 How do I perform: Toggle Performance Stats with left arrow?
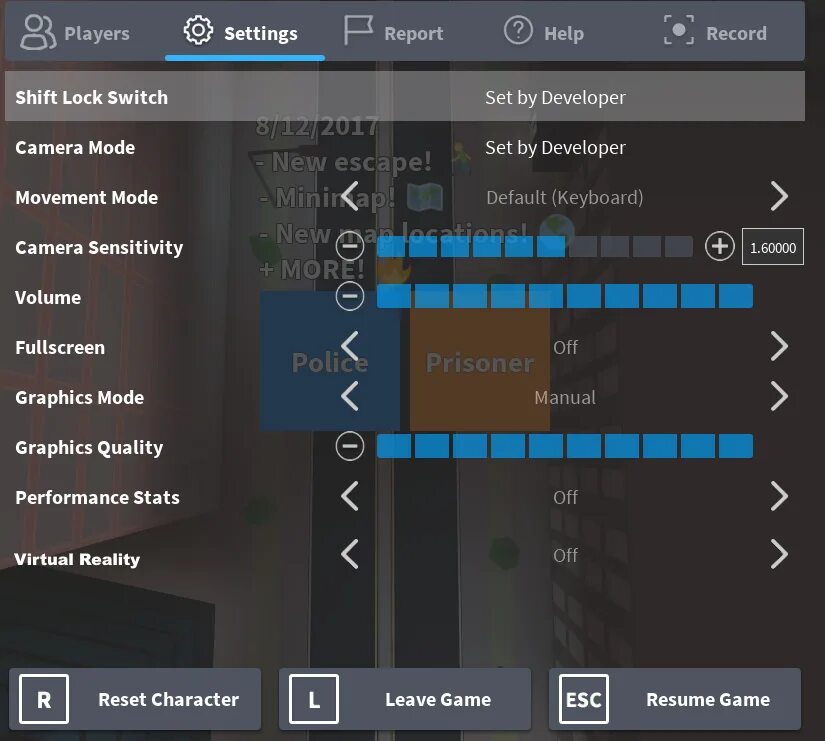350,496
